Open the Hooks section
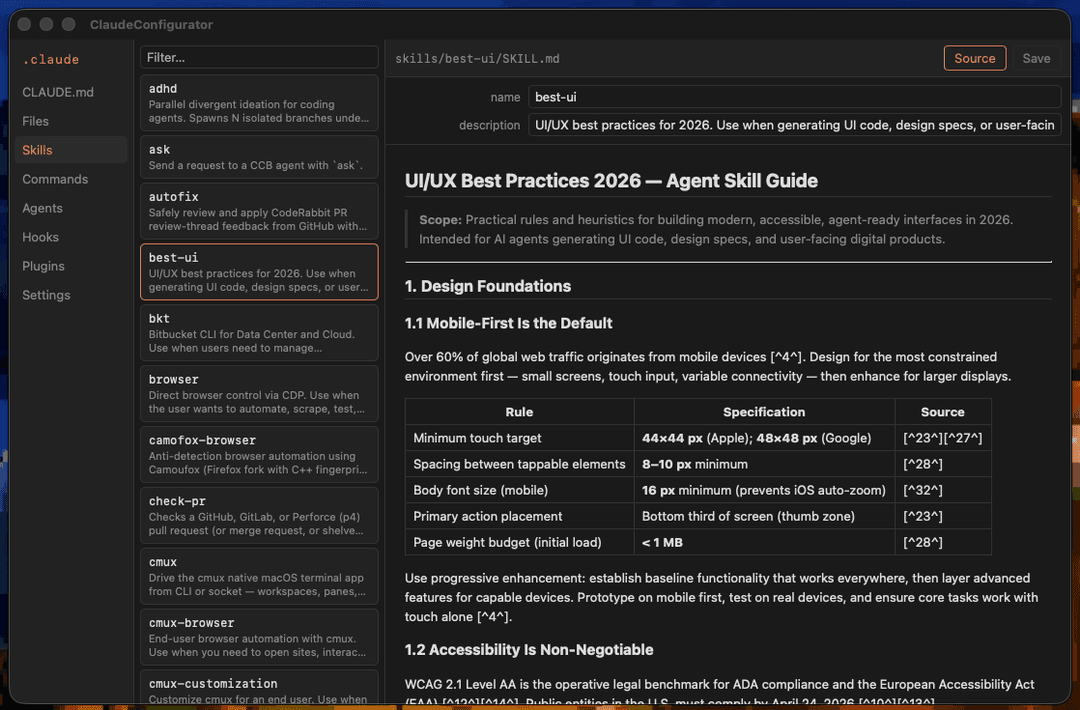1080x710 pixels. point(40,236)
